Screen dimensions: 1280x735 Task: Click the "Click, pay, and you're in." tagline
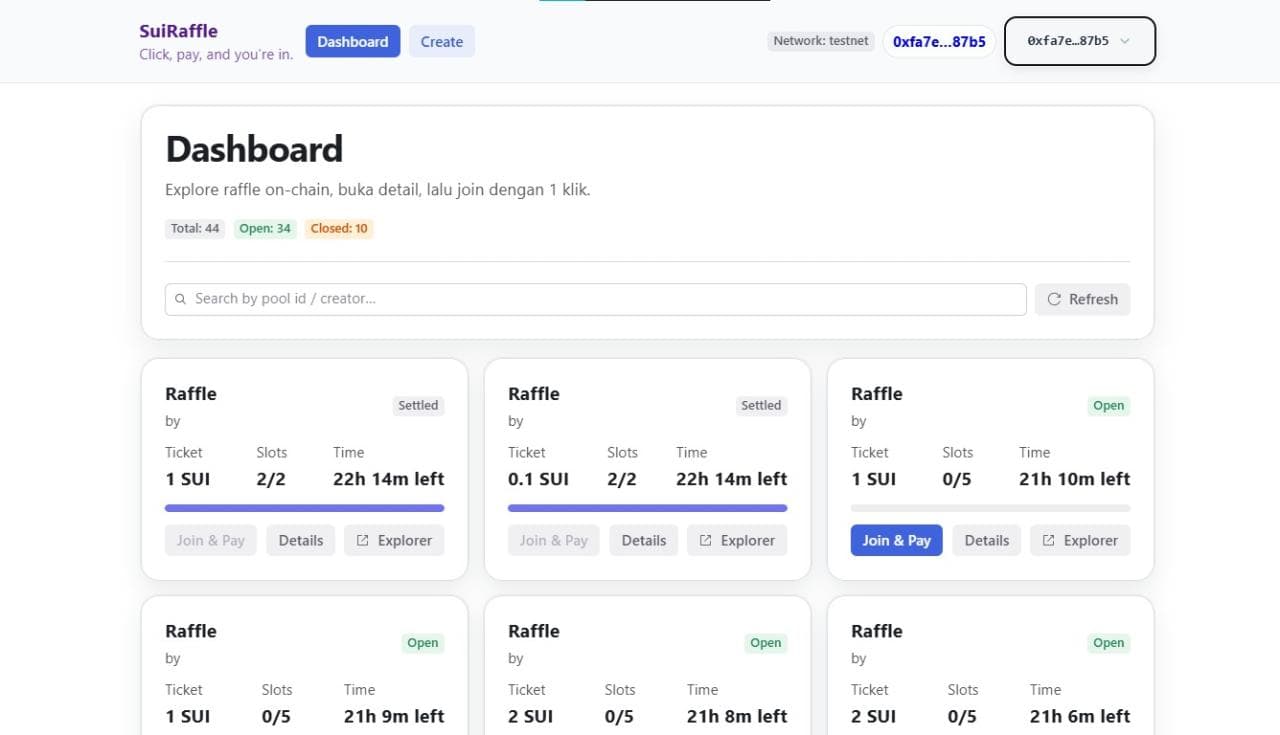click(216, 54)
